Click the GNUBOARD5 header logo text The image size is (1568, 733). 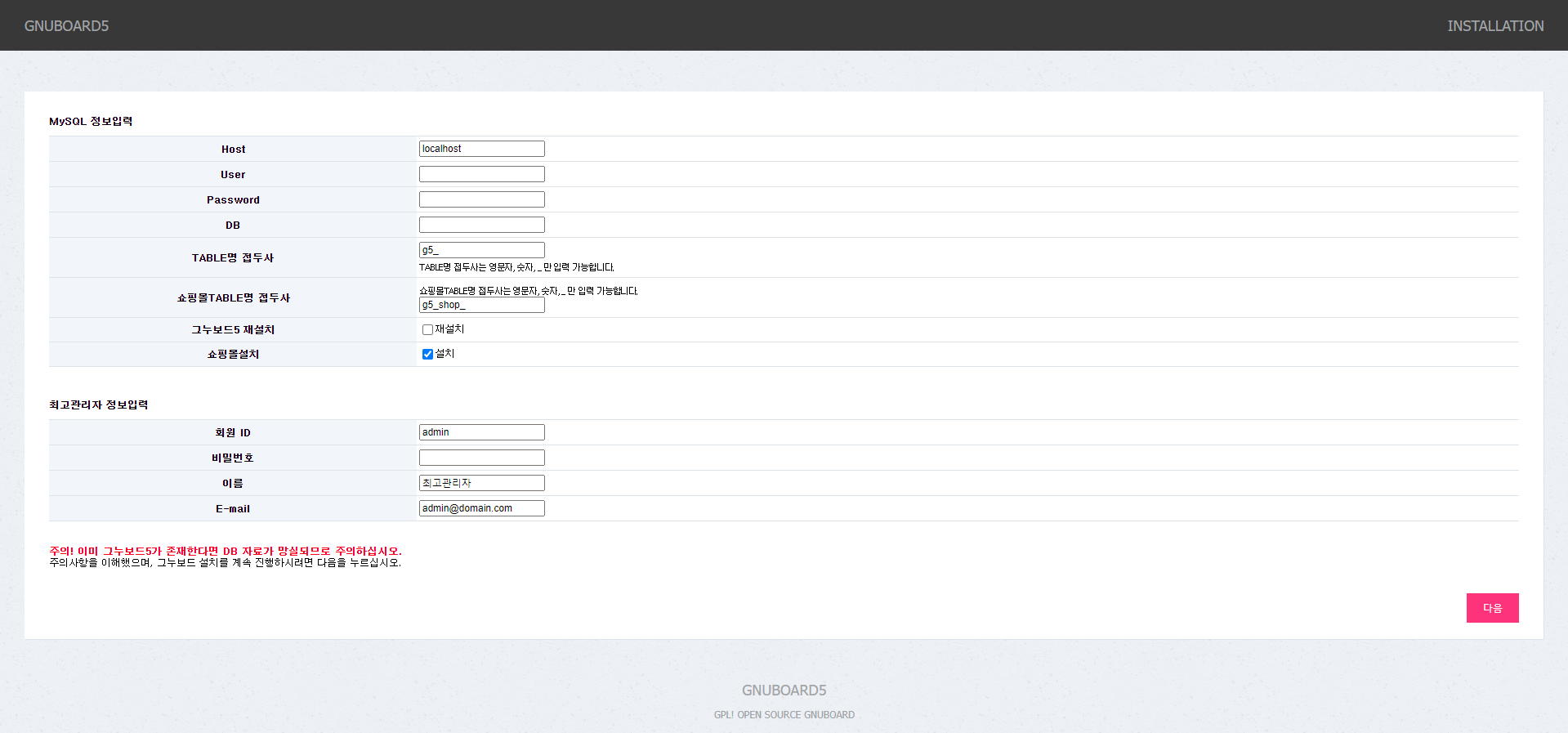click(66, 26)
